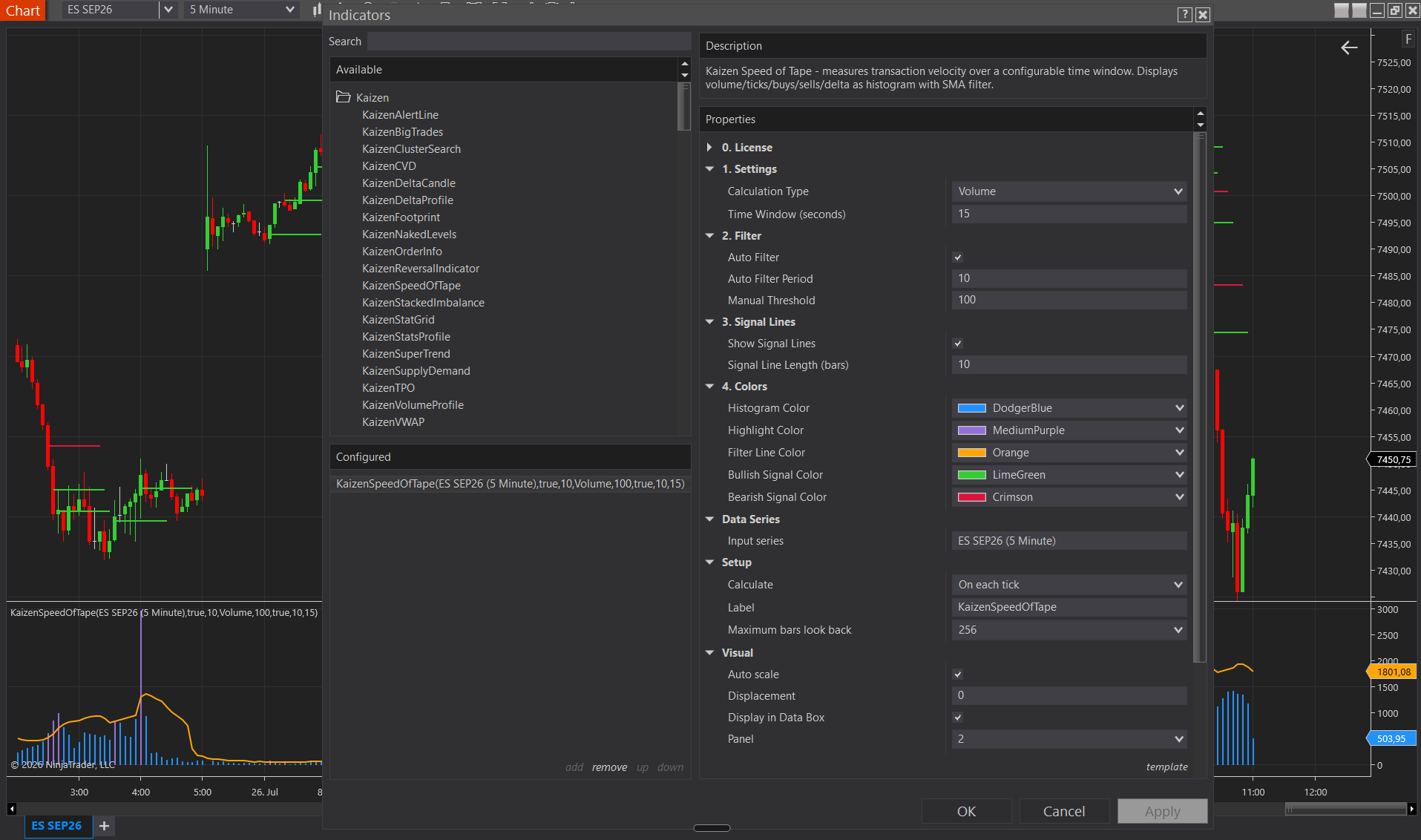Select KaizenVolumeProfile indicator
The height and width of the screenshot is (840, 1421).
point(413,405)
